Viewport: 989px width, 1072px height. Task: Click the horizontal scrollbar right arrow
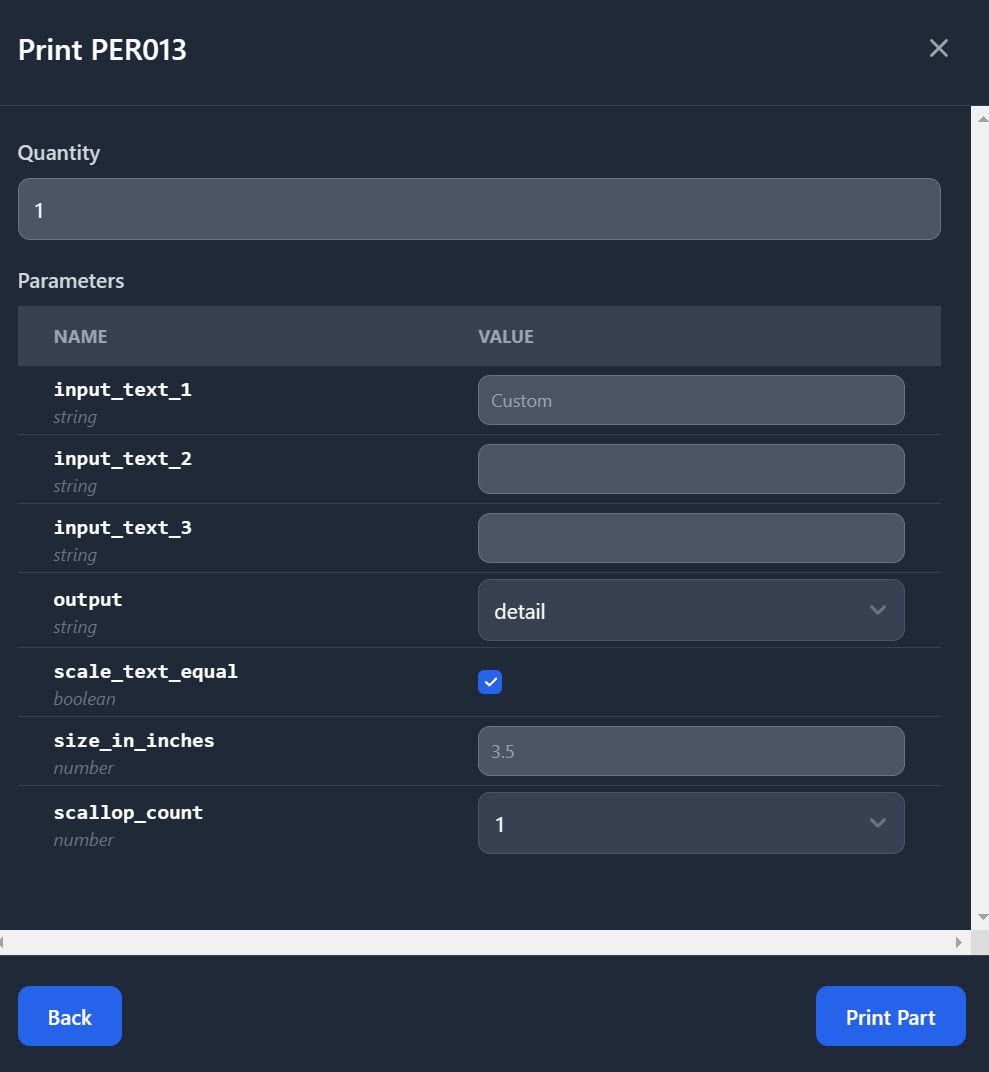(x=958, y=943)
